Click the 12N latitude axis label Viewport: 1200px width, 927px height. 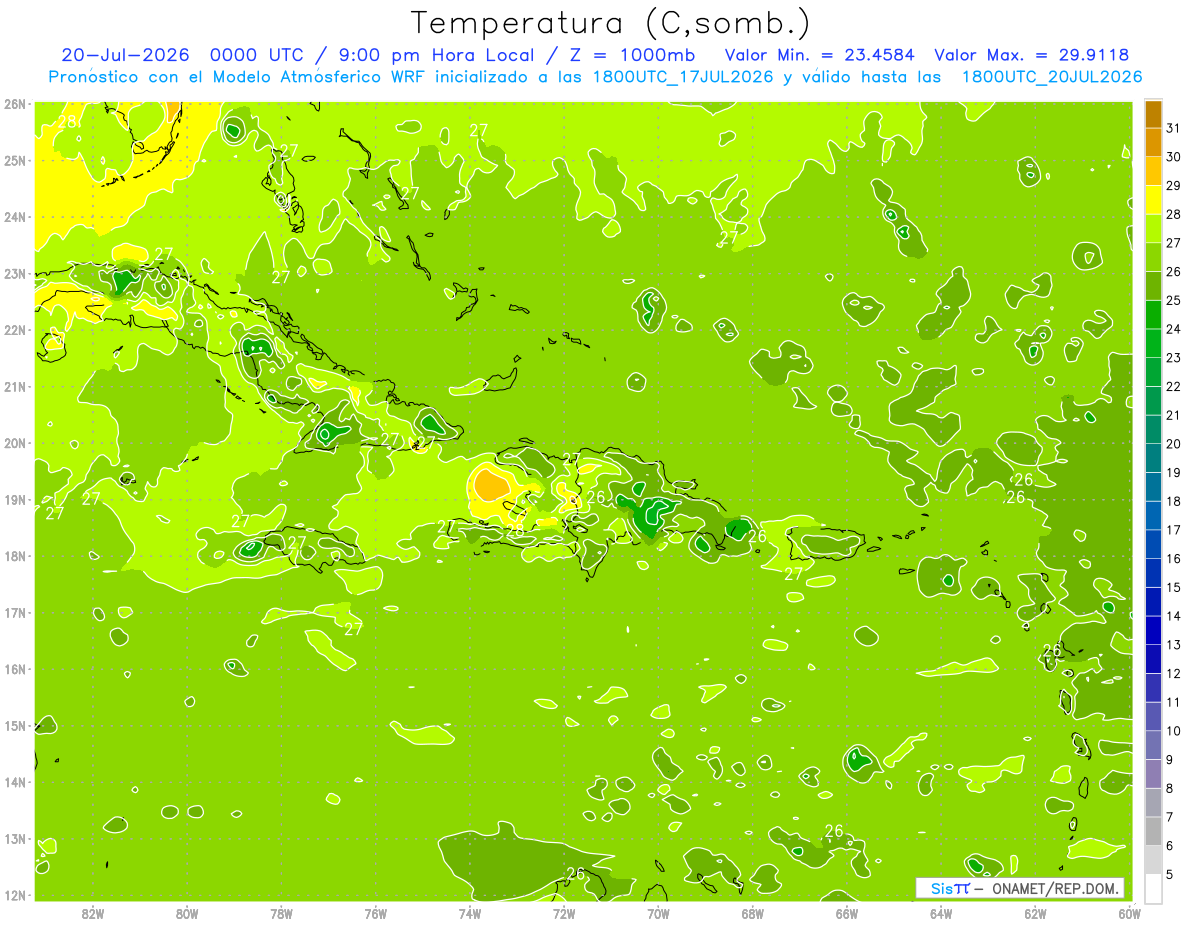(x=15, y=895)
